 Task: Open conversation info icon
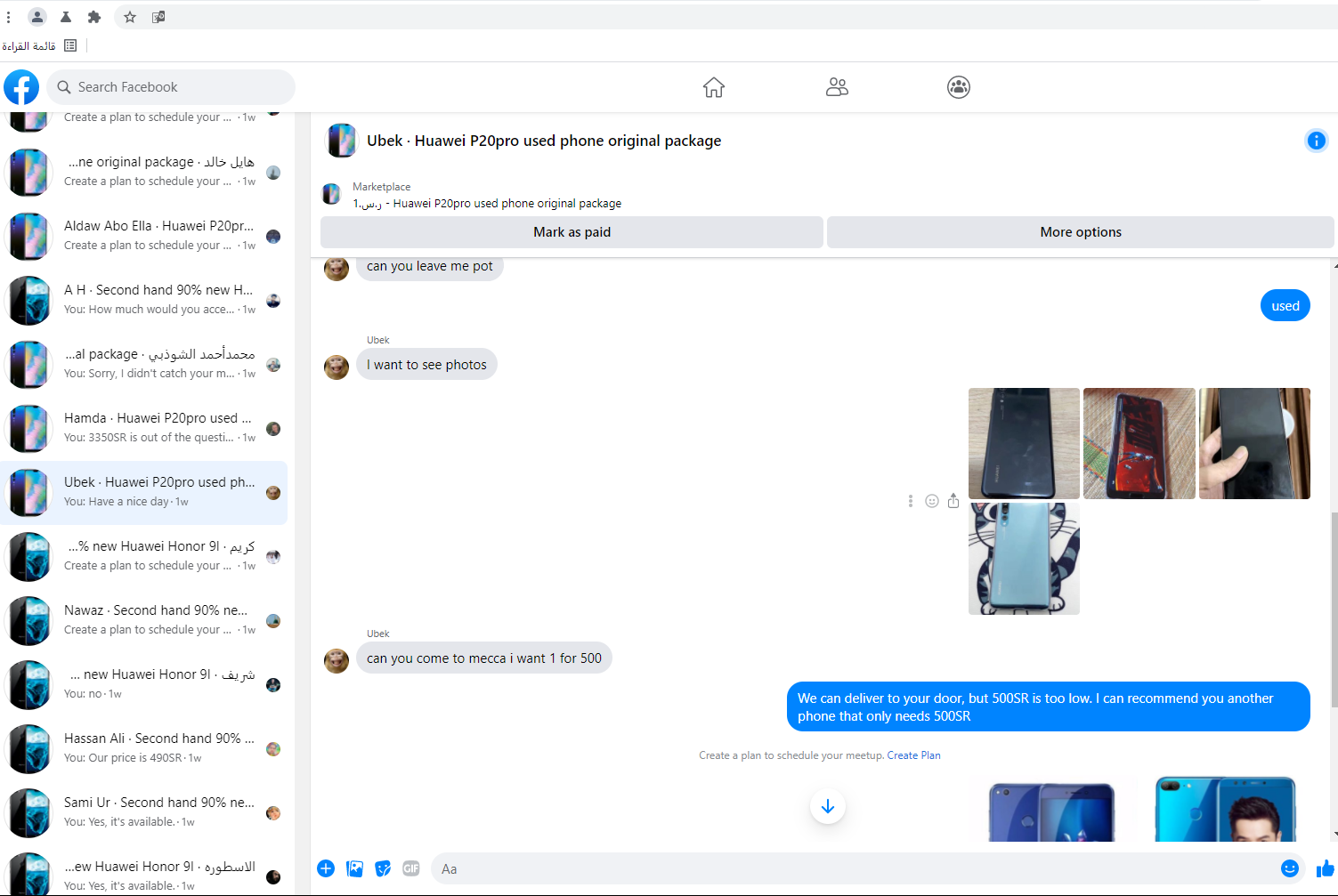click(1316, 141)
